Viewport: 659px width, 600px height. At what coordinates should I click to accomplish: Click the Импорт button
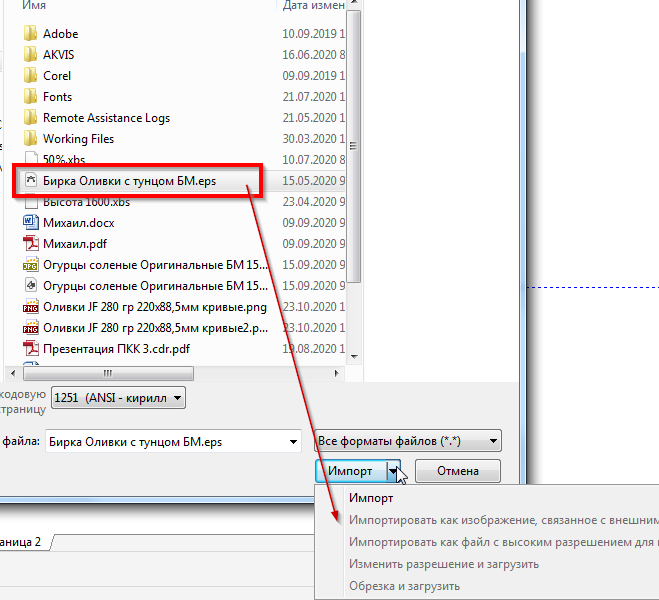(x=351, y=471)
